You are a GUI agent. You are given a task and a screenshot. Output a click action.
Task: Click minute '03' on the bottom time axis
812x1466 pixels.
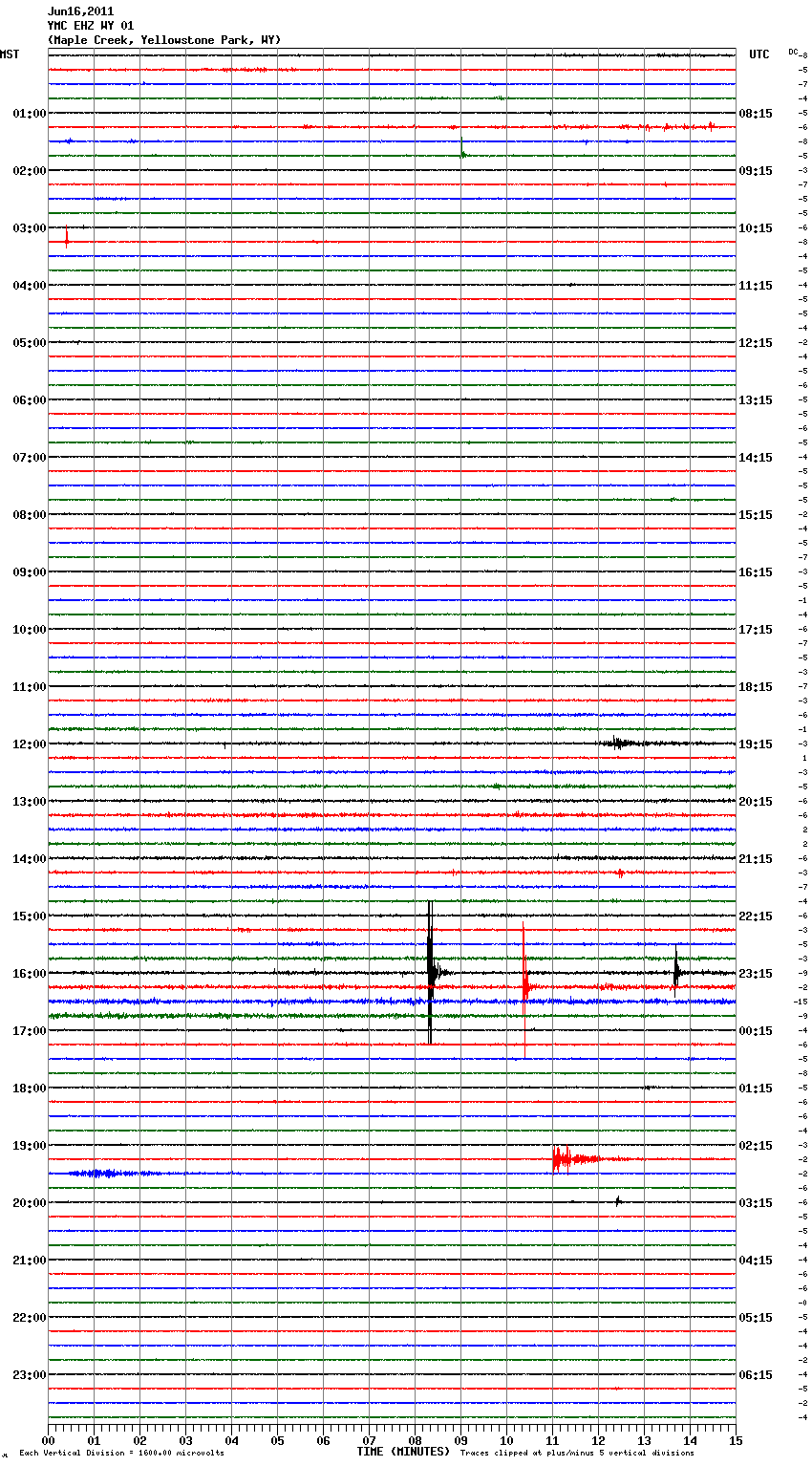click(185, 1440)
